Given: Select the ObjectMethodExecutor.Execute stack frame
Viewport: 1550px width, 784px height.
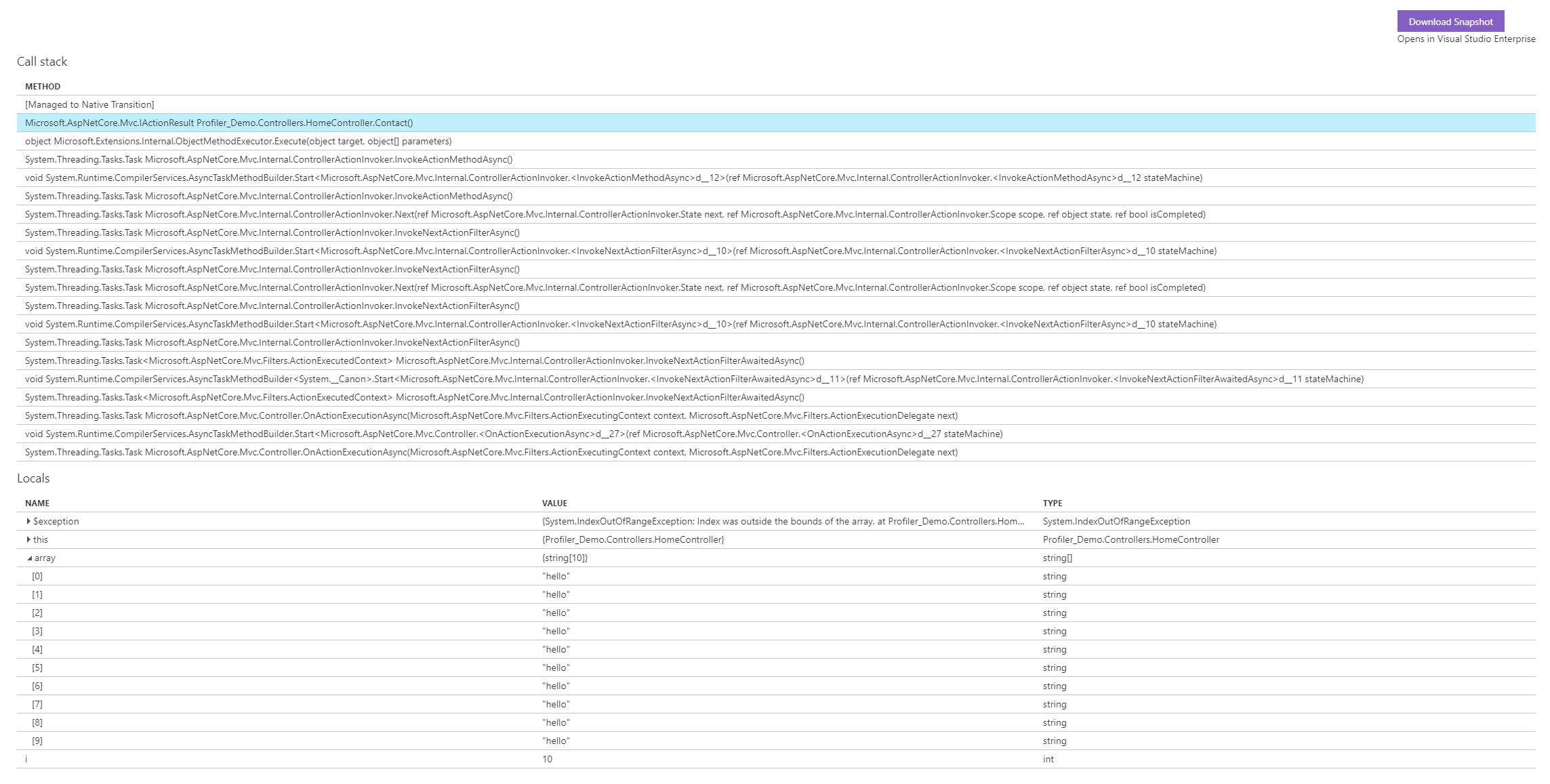Looking at the screenshot, I should [238, 141].
